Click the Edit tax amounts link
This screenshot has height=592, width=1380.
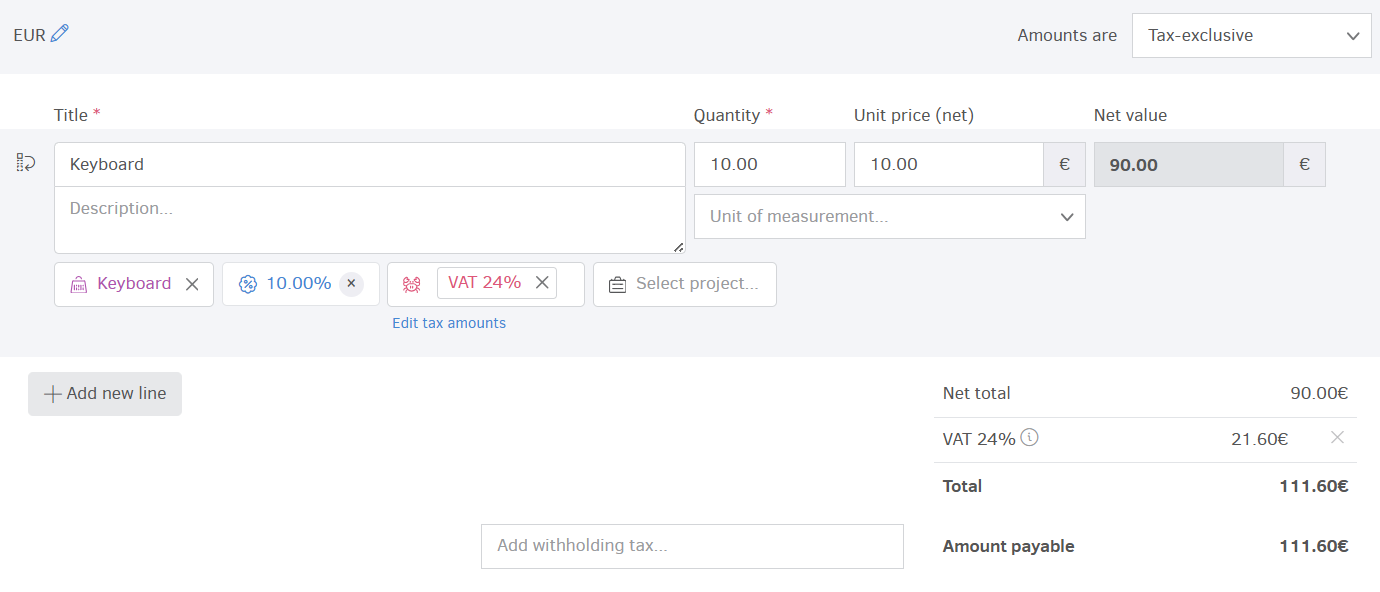(x=449, y=322)
